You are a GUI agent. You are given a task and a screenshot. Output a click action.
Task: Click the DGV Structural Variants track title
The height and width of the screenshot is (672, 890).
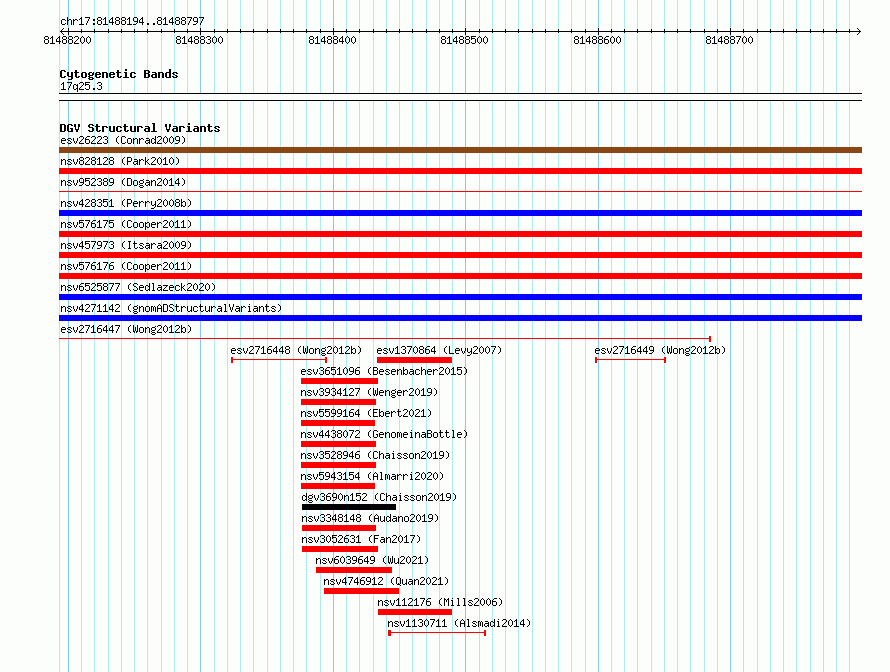(x=140, y=128)
